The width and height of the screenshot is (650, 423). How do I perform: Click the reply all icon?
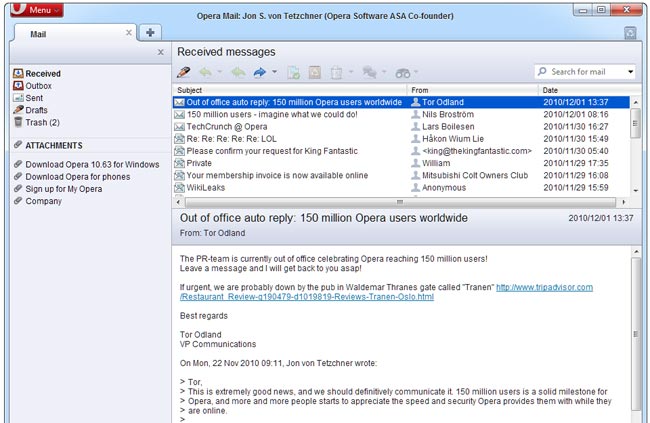238,72
